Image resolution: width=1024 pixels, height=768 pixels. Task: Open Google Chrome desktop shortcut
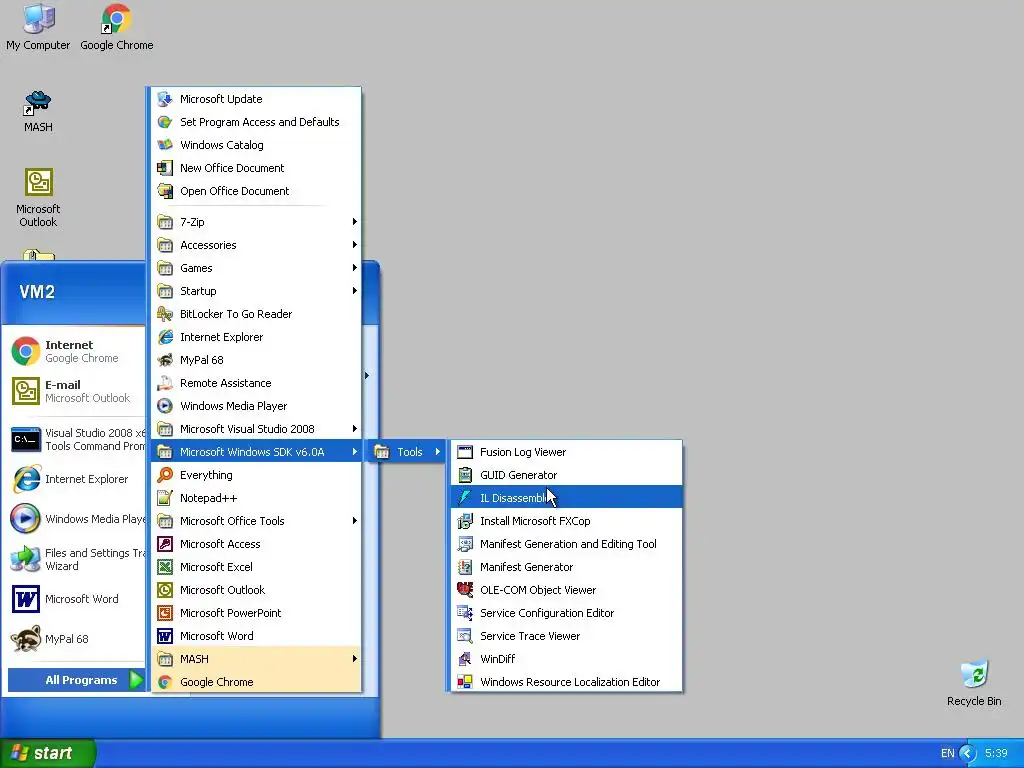(116, 27)
